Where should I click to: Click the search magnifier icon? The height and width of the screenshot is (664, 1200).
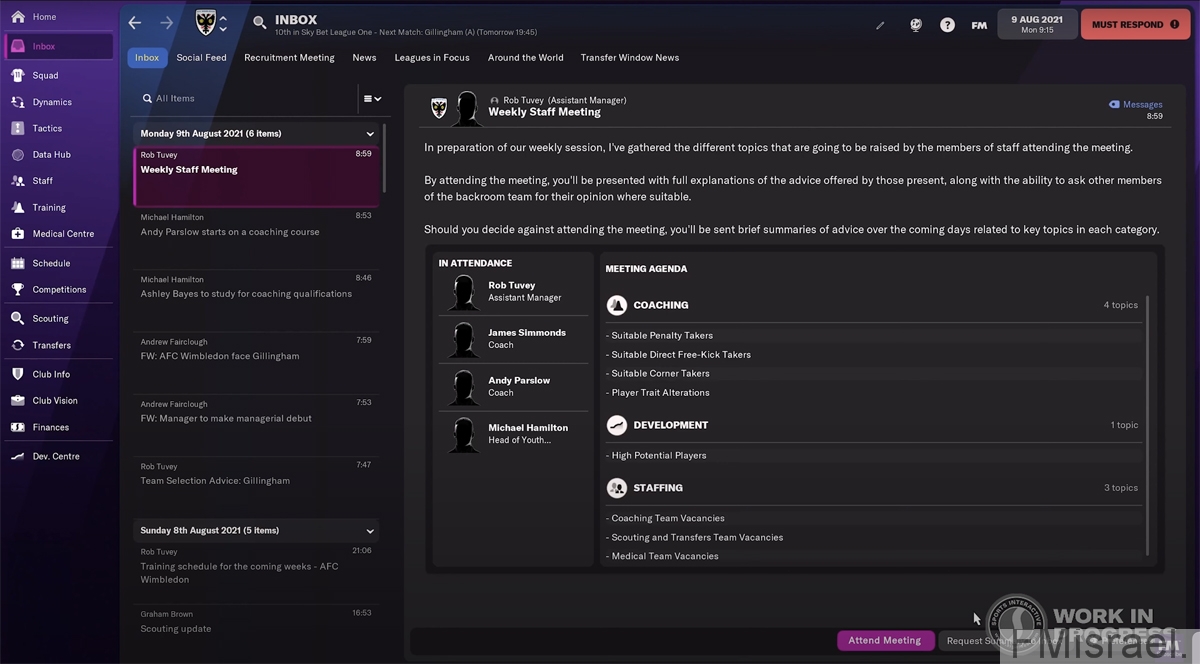(x=259, y=22)
